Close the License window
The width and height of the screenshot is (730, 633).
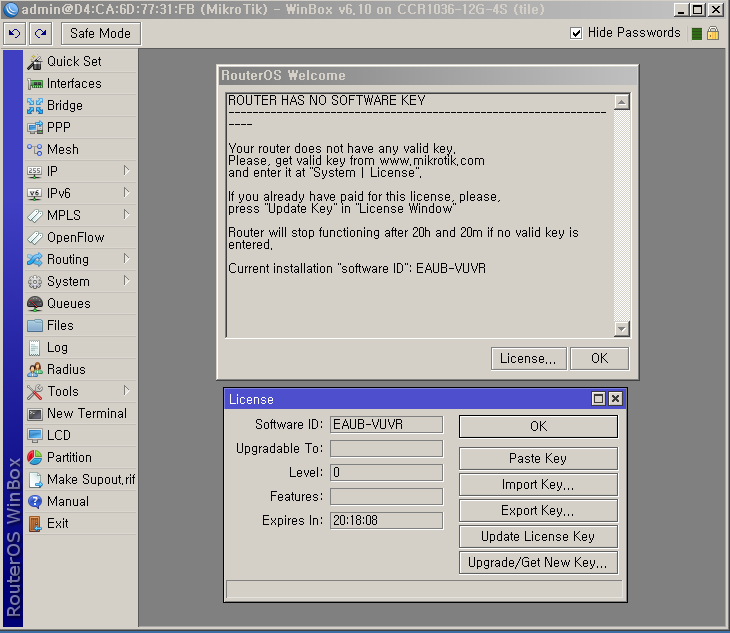coord(615,399)
